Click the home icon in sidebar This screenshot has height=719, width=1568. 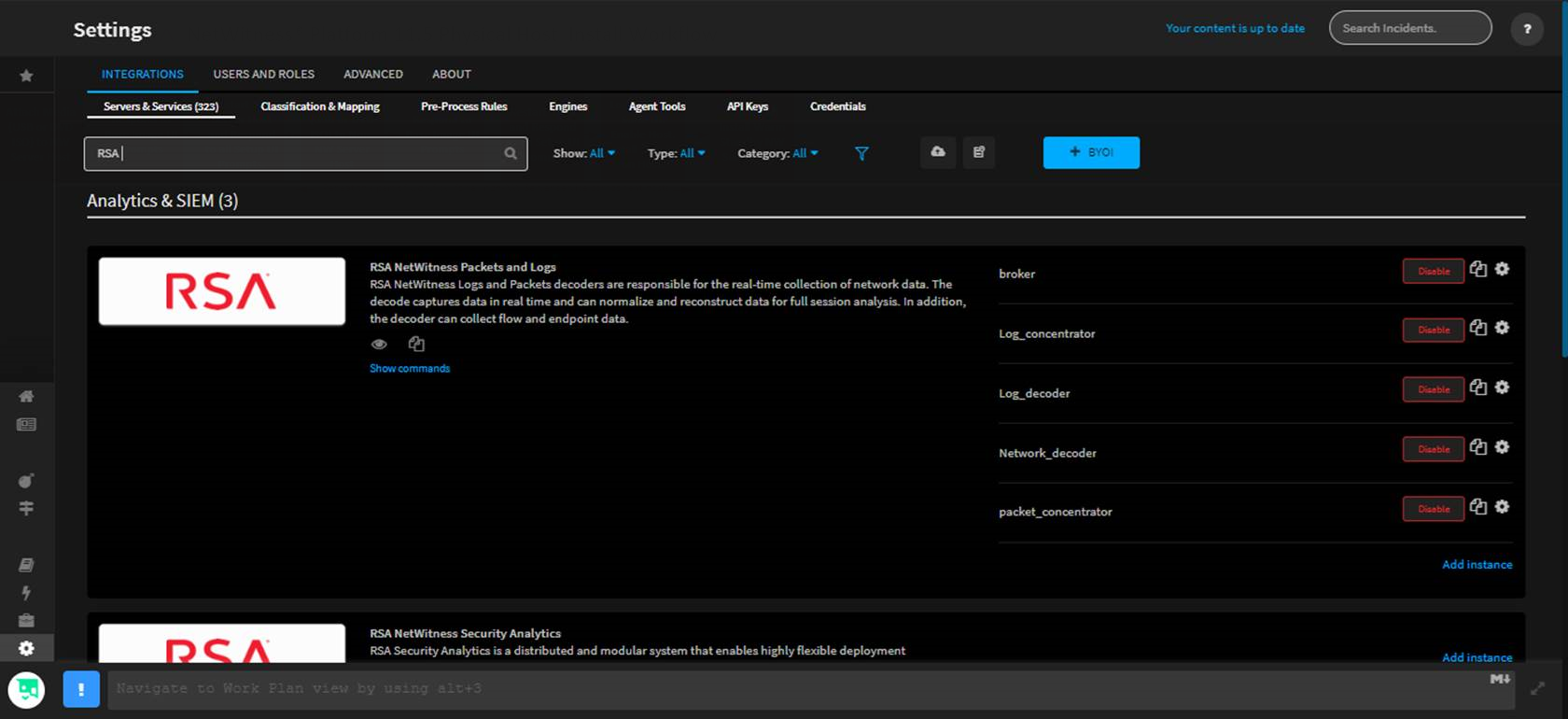click(x=26, y=396)
